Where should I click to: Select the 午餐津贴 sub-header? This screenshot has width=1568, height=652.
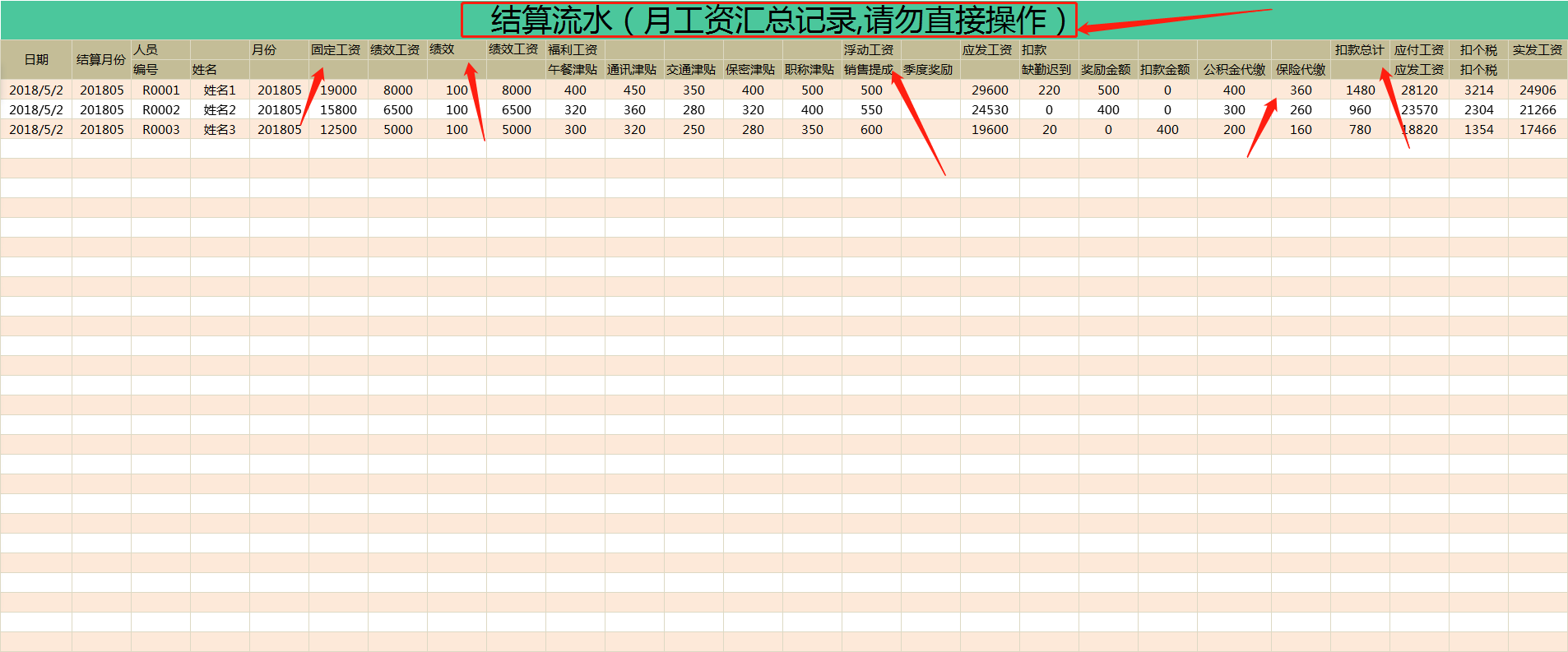pyautogui.click(x=575, y=70)
